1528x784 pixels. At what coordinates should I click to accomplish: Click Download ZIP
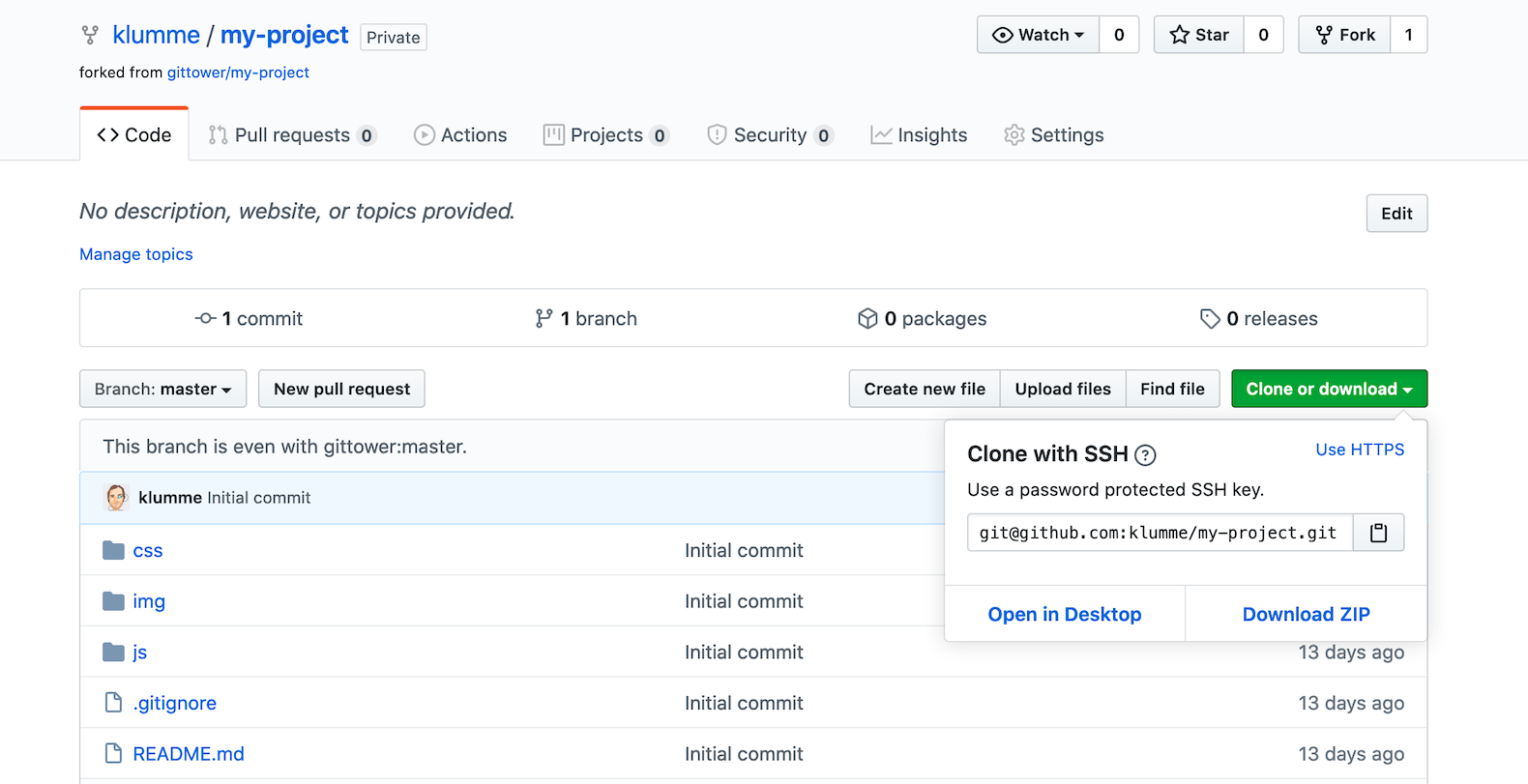[x=1306, y=614]
